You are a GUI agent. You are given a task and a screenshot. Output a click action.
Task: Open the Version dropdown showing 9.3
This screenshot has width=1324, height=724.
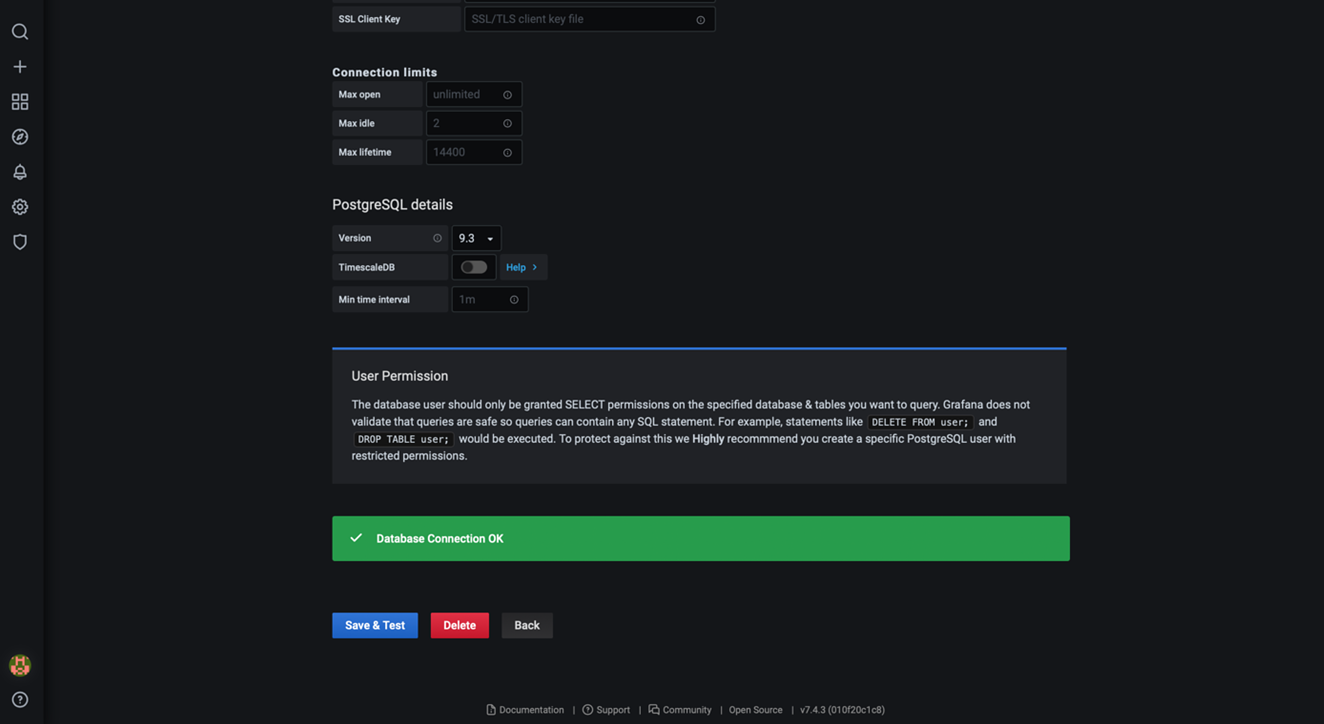(x=476, y=238)
